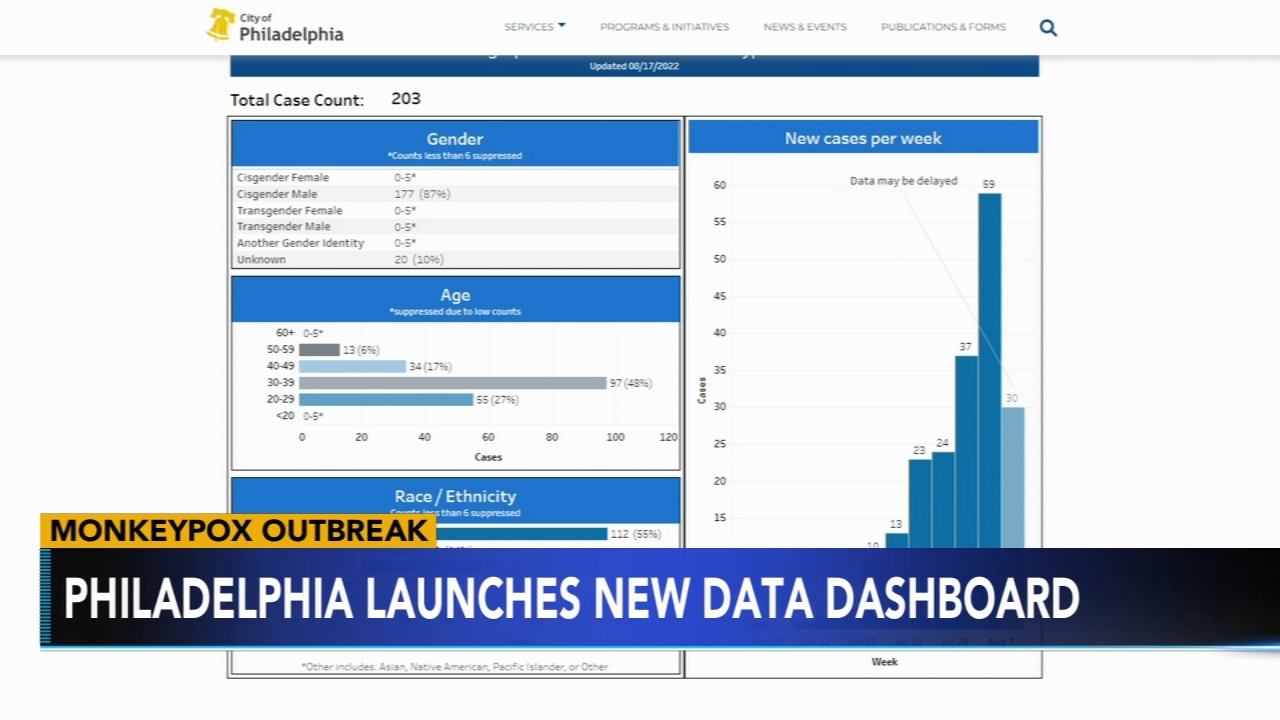This screenshot has height=720, width=1280.
Task: Click the 97 (48%) value label
Action: pos(630,383)
